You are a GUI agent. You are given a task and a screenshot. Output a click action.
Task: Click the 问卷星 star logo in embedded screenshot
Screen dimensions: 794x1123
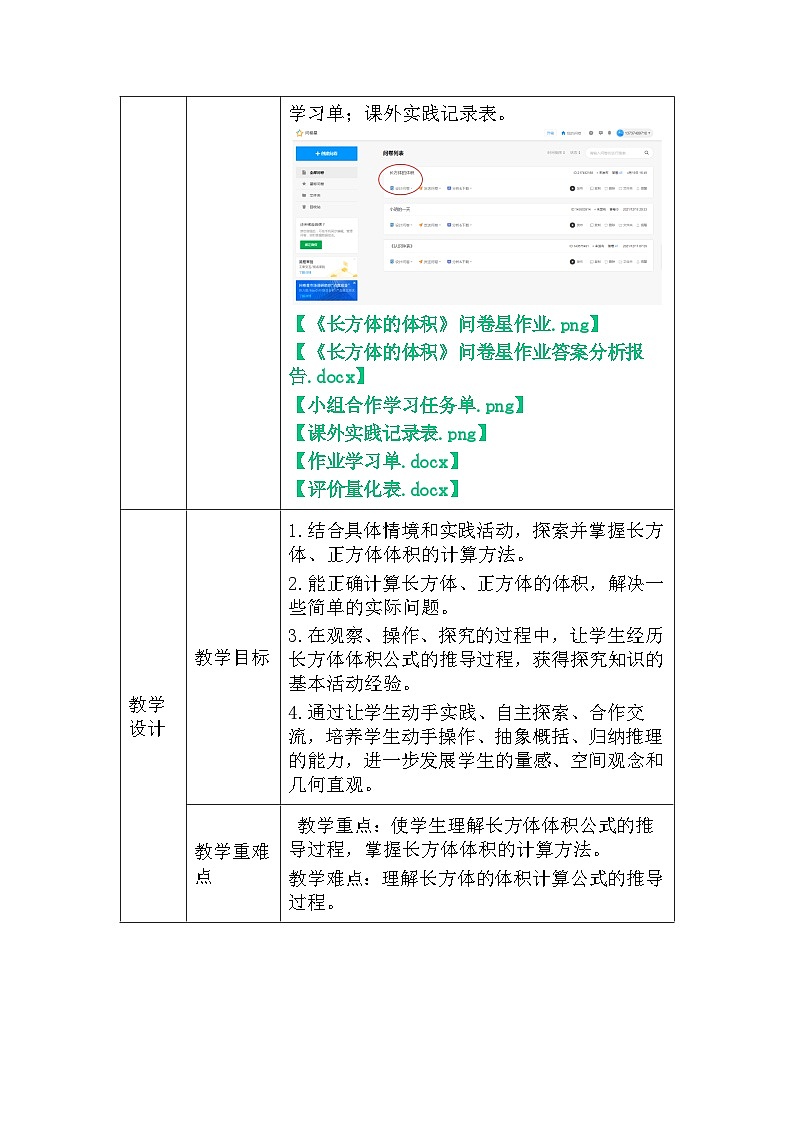pos(299,133)
